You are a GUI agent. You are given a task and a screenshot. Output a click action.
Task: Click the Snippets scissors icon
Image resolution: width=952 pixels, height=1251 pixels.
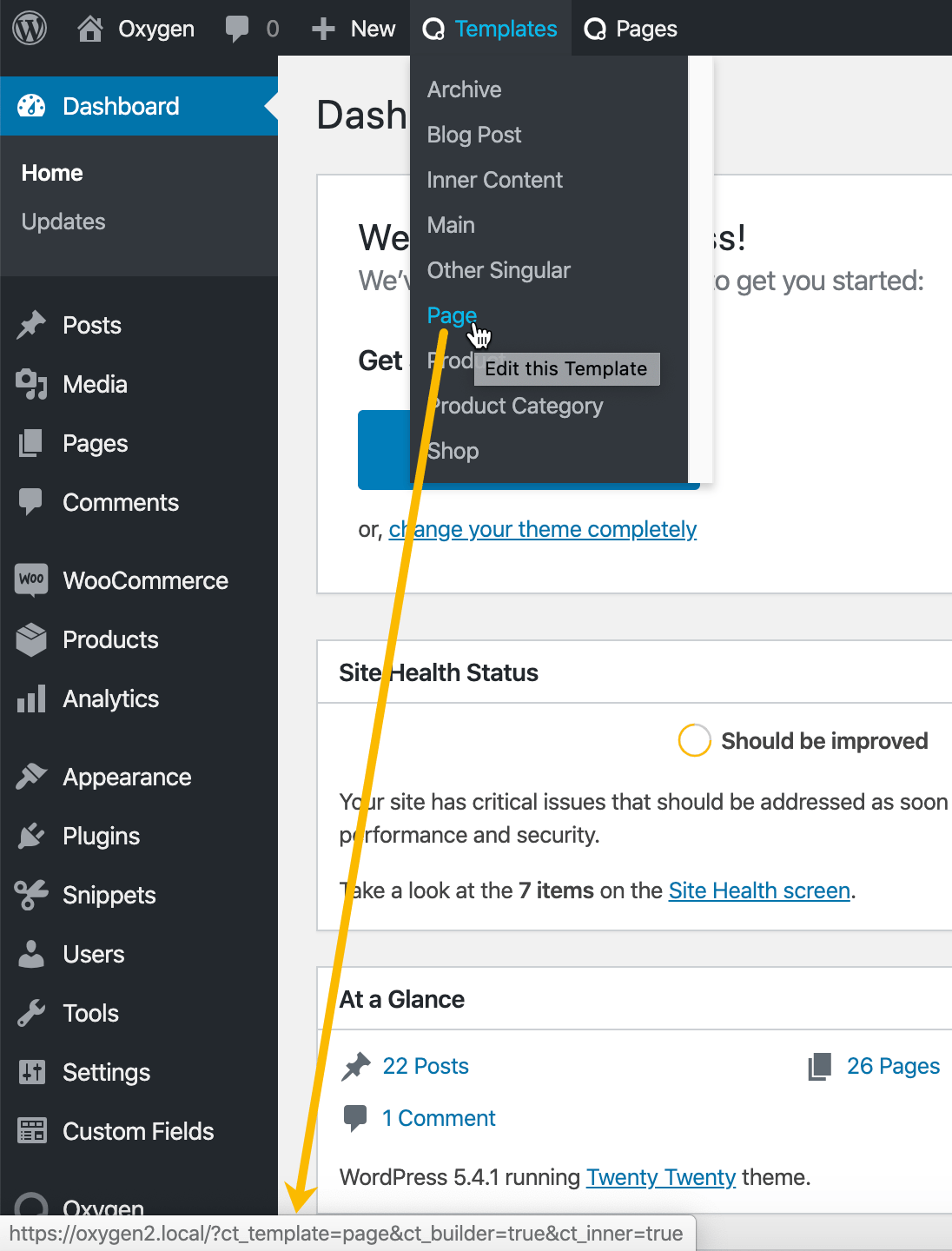tap(31, 895)
